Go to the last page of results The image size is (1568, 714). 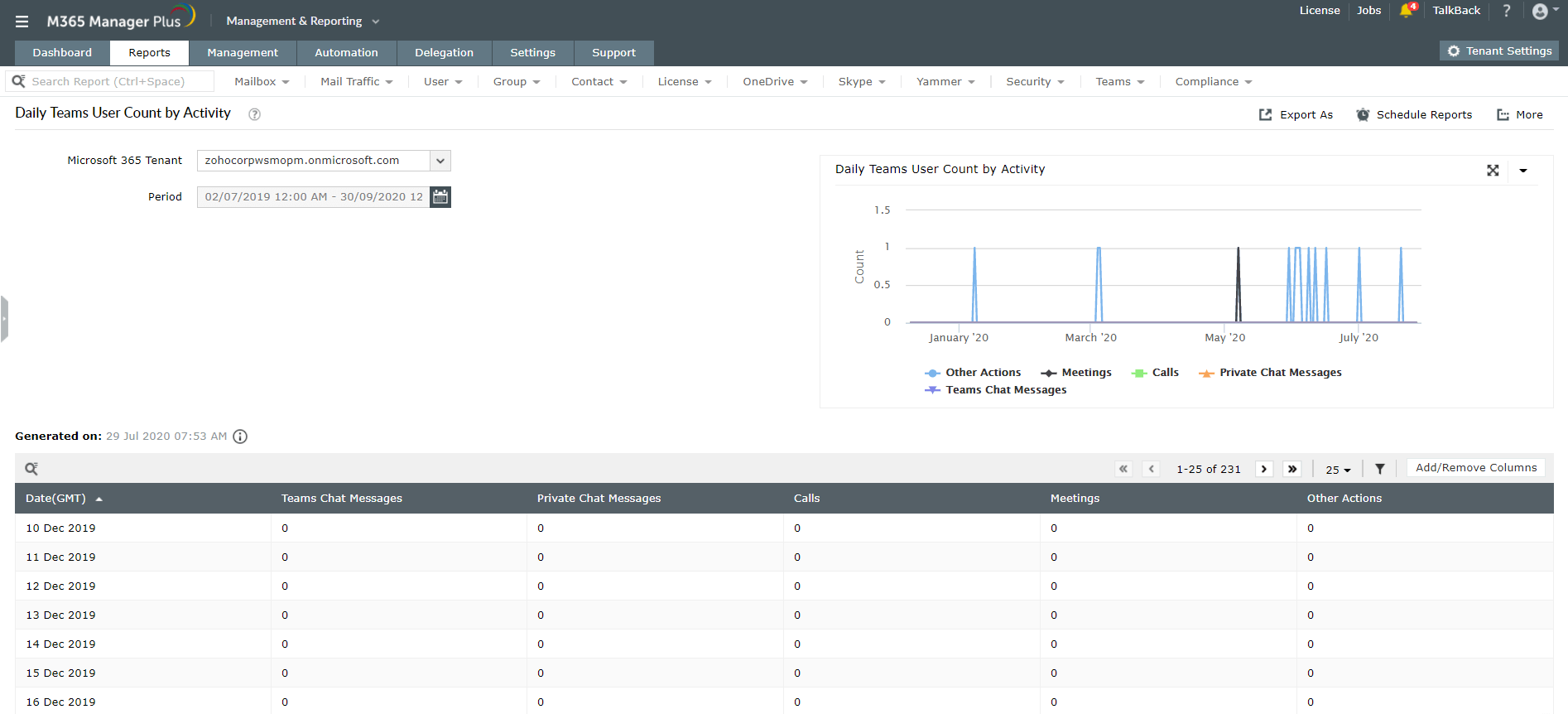1291,469
